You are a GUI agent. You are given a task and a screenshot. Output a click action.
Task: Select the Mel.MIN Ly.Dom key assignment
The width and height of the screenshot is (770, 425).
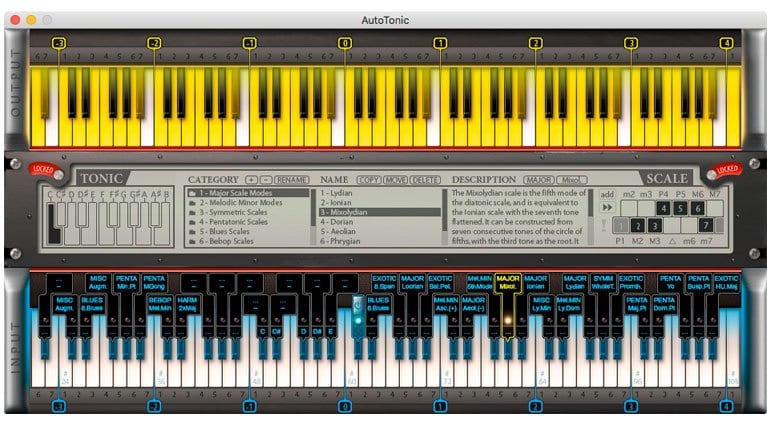pyautogui.click(x=569, y=304)
